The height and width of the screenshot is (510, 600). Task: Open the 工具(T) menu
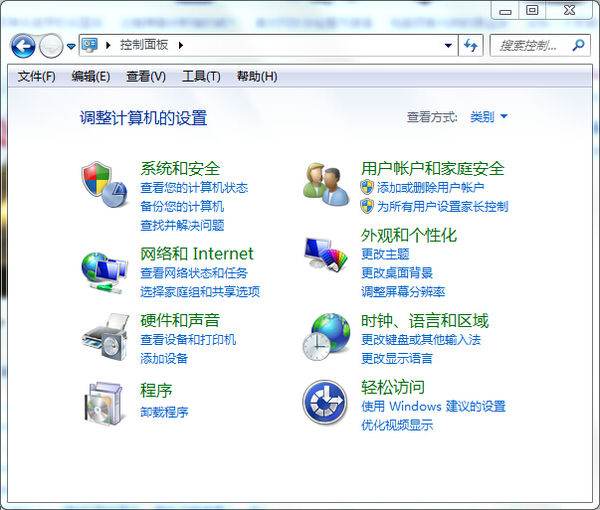coord(201,77)
